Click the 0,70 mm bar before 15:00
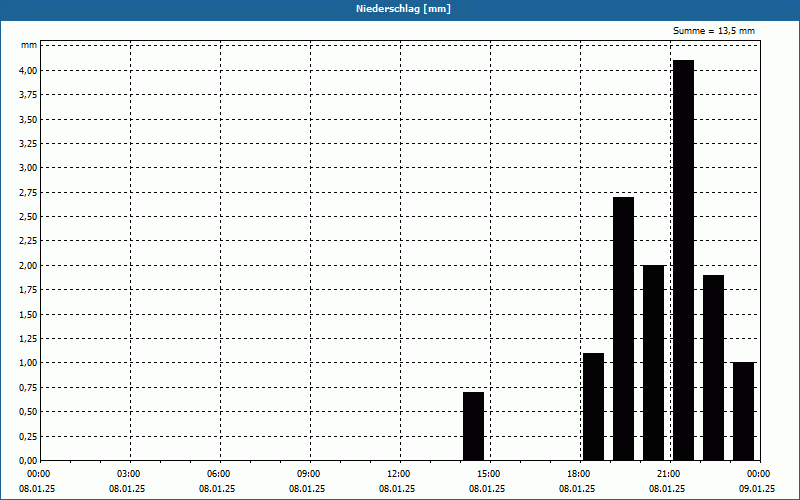 473,426
